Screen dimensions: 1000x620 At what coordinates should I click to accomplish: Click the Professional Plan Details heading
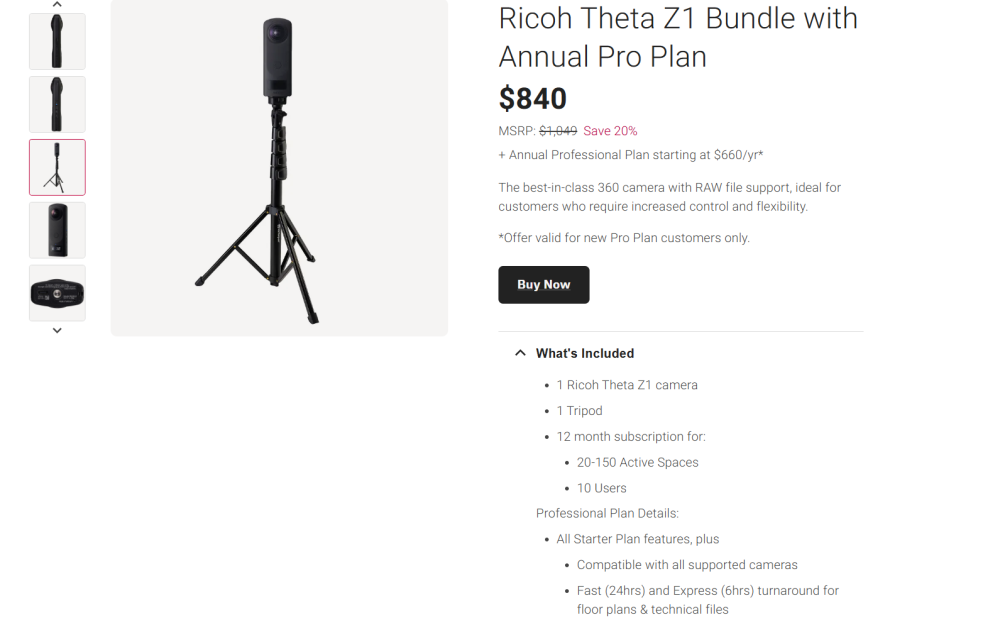click(607, 514)
